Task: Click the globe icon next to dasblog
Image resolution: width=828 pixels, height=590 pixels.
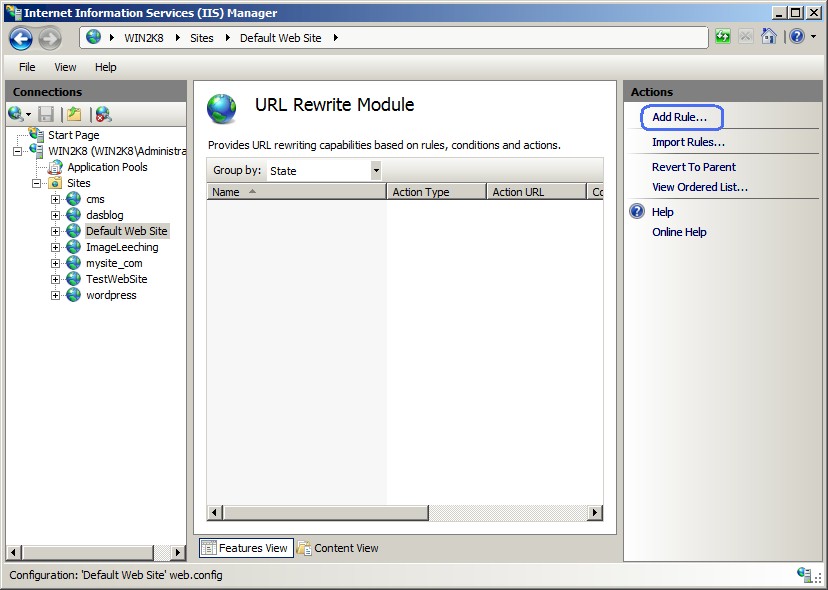Action: [73, 215]
